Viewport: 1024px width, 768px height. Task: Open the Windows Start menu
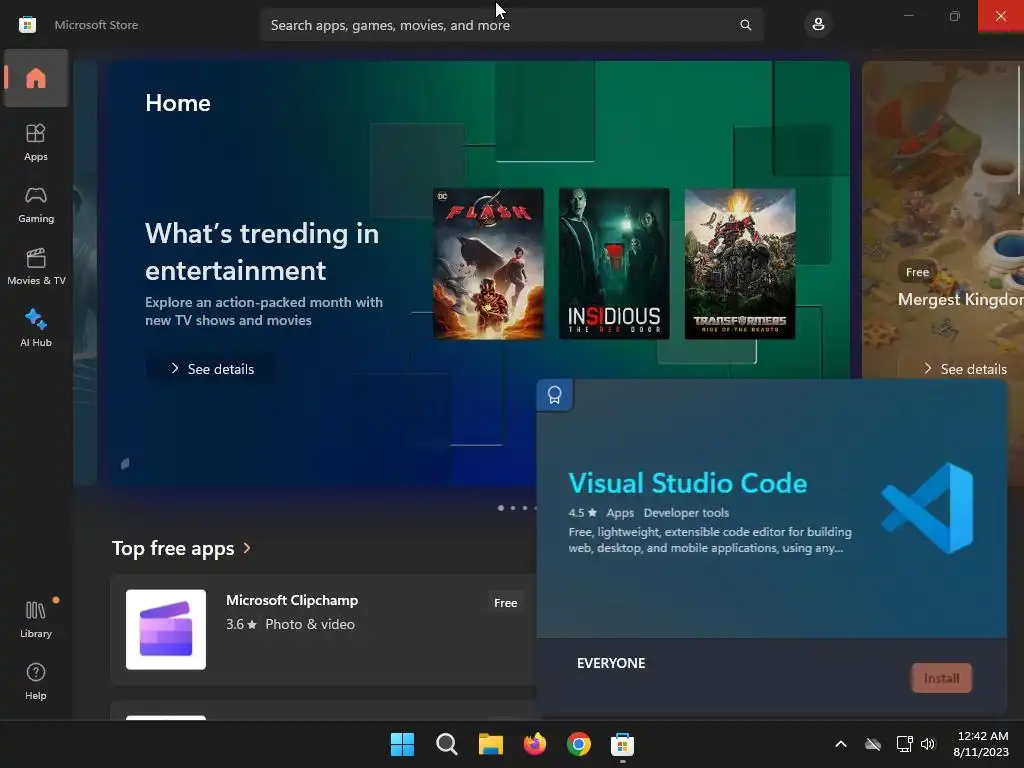click(402, 744)
